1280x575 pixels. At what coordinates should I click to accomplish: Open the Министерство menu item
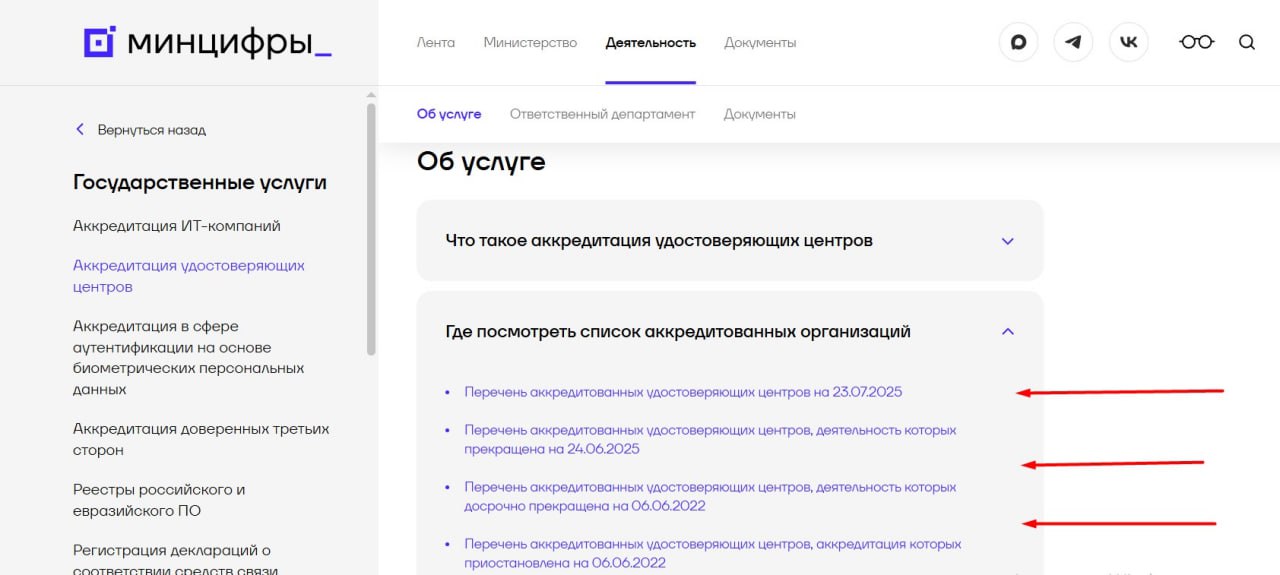pos(530,42)
